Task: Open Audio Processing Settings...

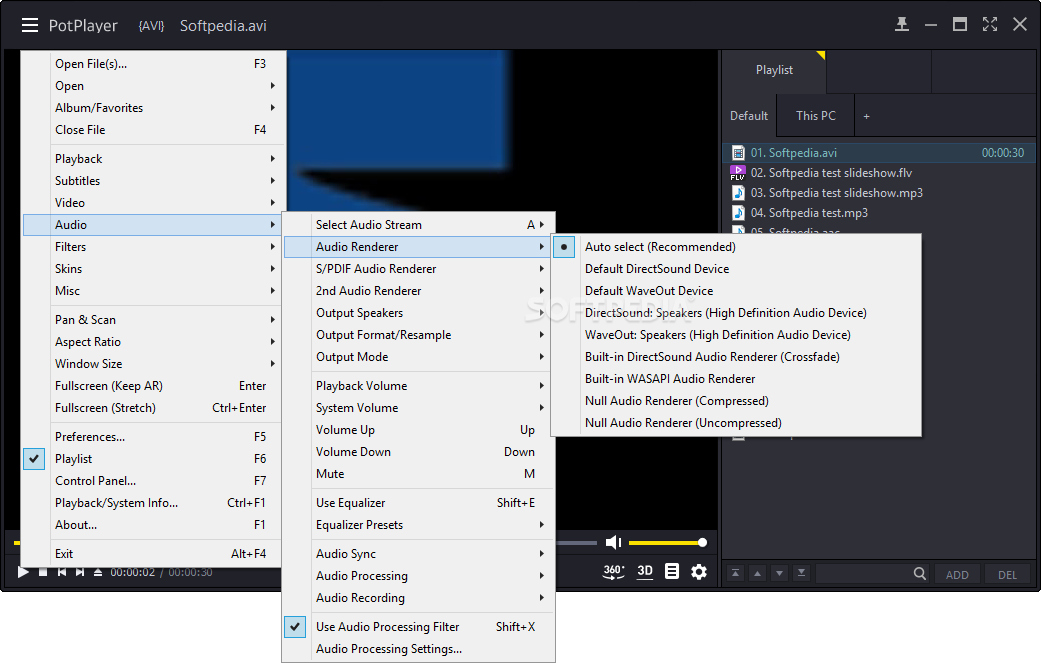Action: coord(418,649)
